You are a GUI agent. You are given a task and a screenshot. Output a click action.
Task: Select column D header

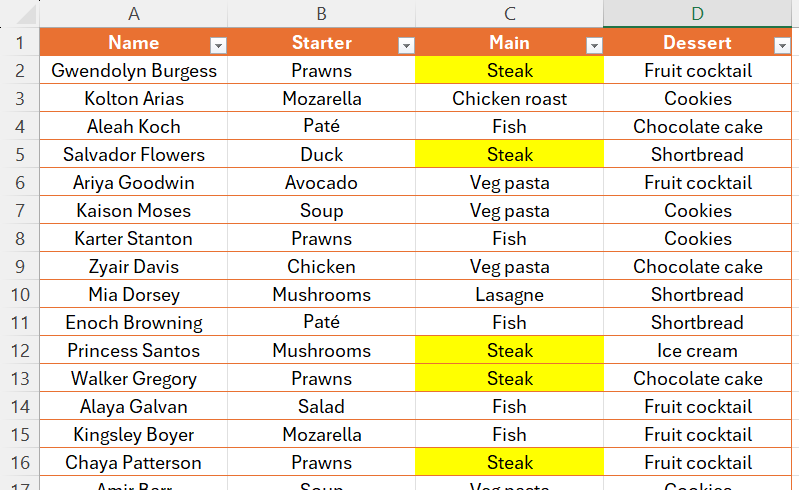pyautogui.click(x=697, y=14)
